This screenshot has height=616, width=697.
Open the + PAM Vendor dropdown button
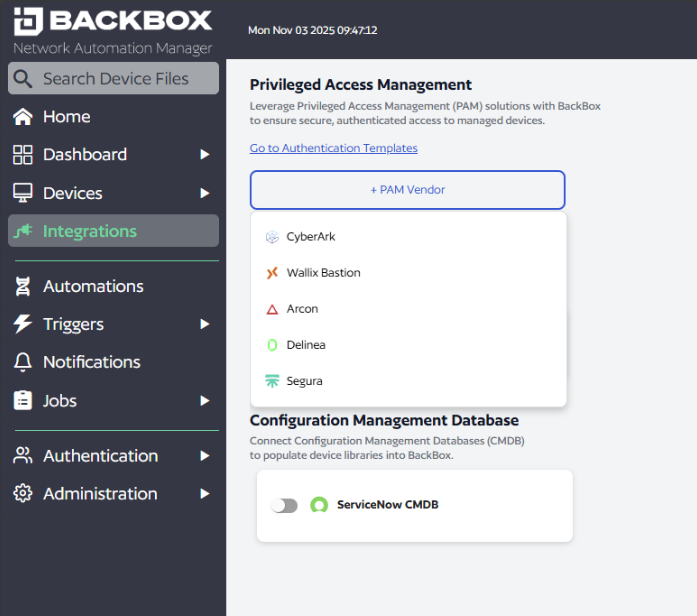pos(407,190)
